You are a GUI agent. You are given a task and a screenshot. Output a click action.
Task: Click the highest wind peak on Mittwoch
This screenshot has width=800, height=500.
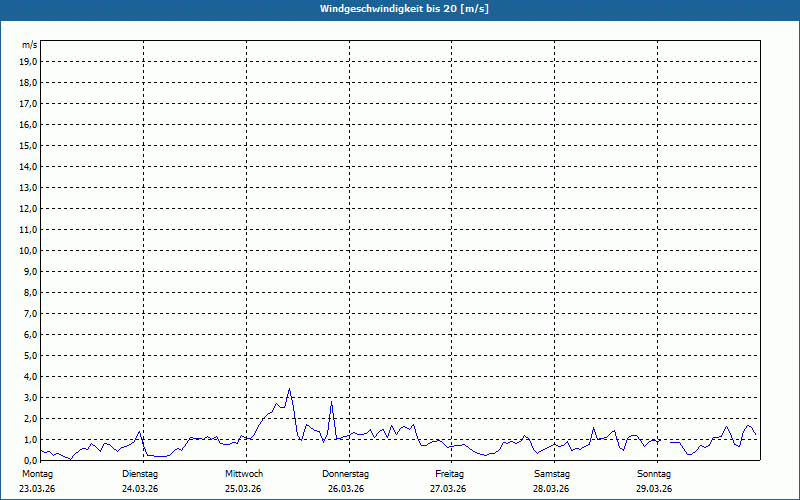pyautogui.click(x=289, y=389)
